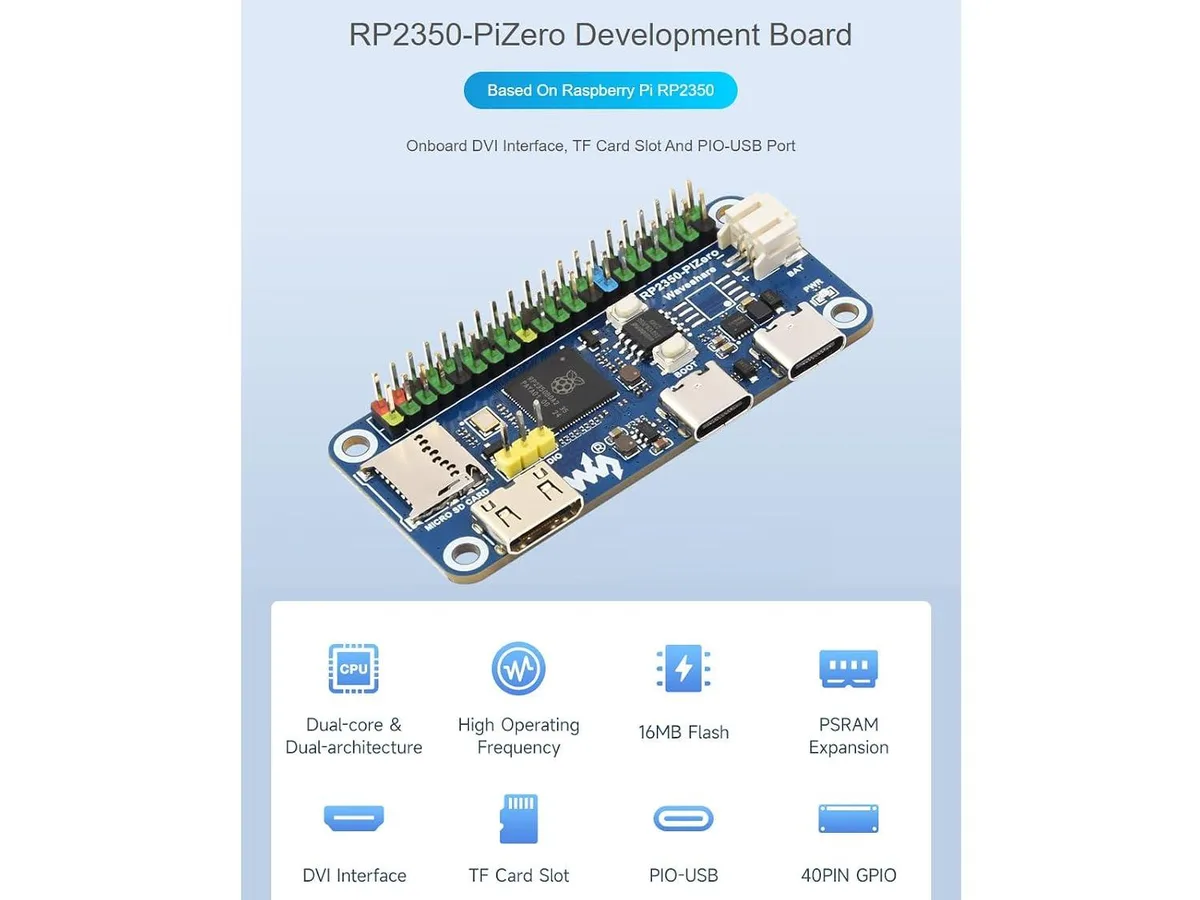
Task: Click the PIO-USB label text
Action: click(683, 875)
